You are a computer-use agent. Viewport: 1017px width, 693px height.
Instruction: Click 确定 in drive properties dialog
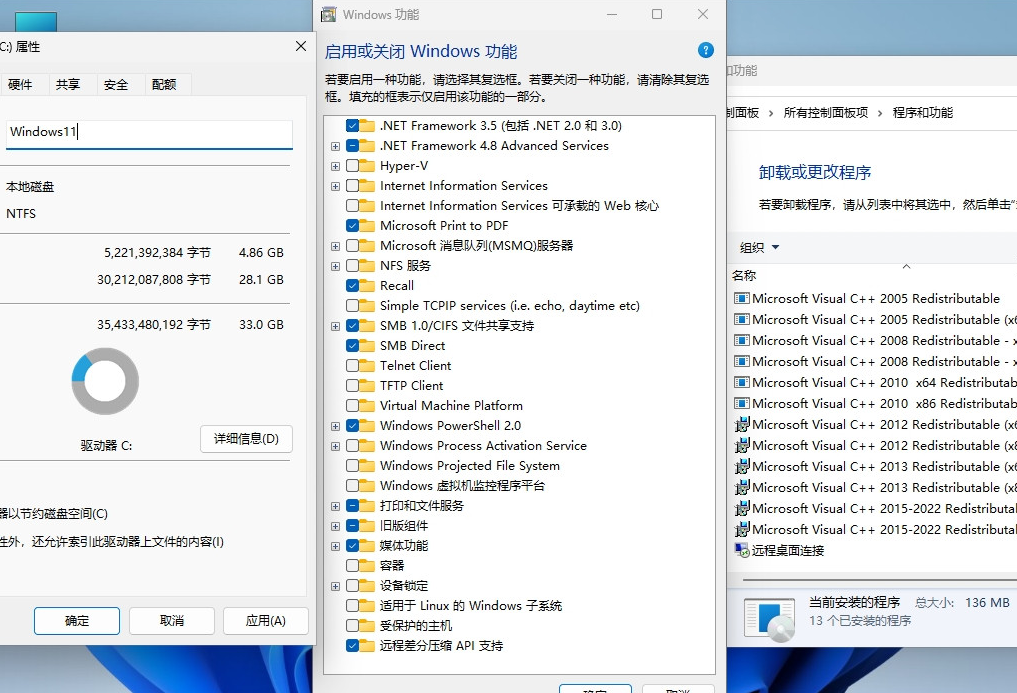click(x=77, y=621)
